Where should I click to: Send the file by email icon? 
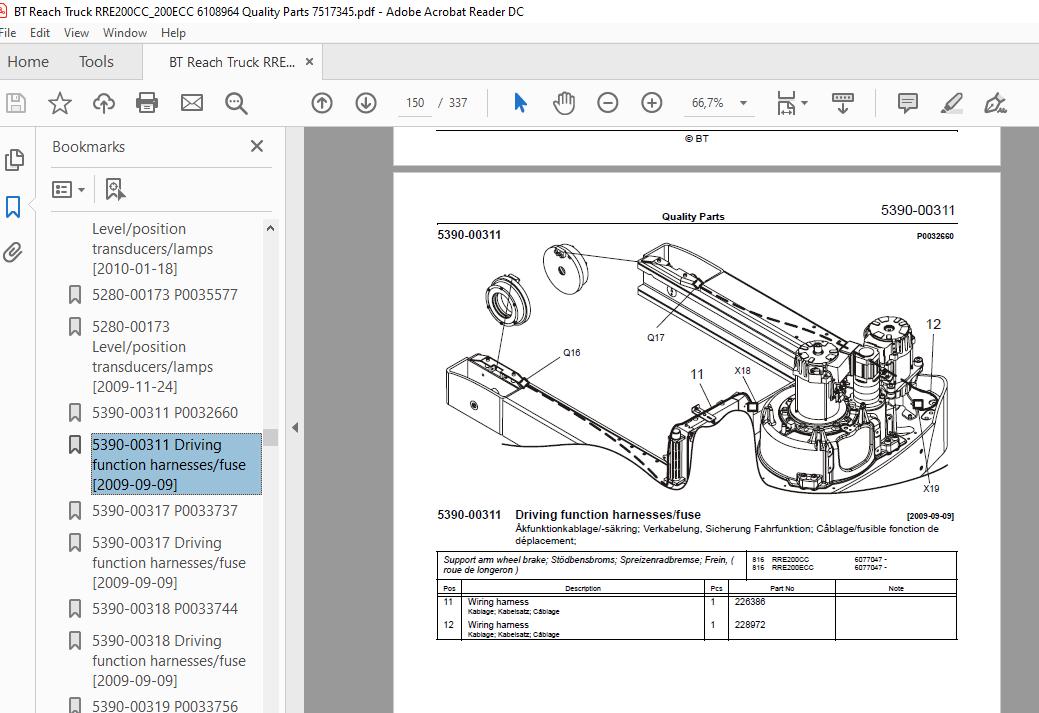point(192,103)
